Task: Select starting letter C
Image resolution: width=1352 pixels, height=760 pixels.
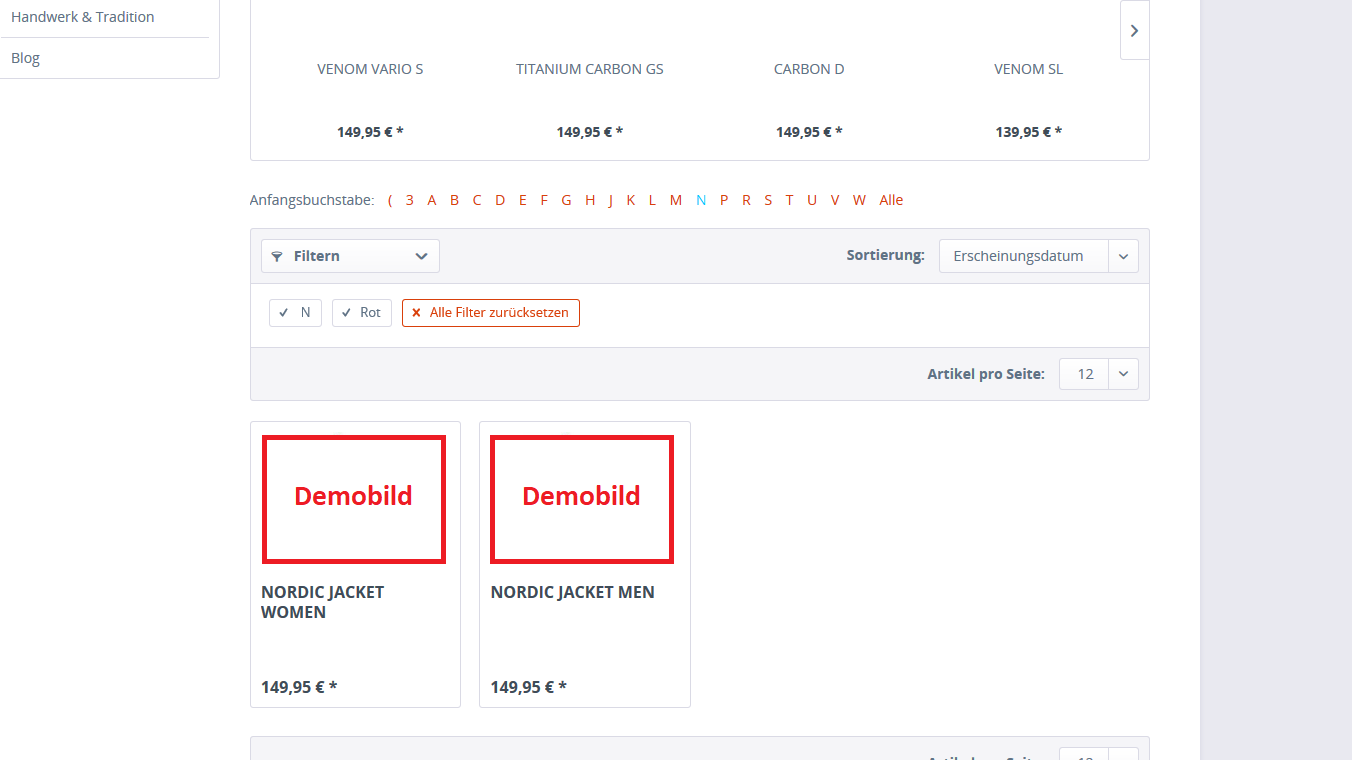Action: tap(477, 200)
